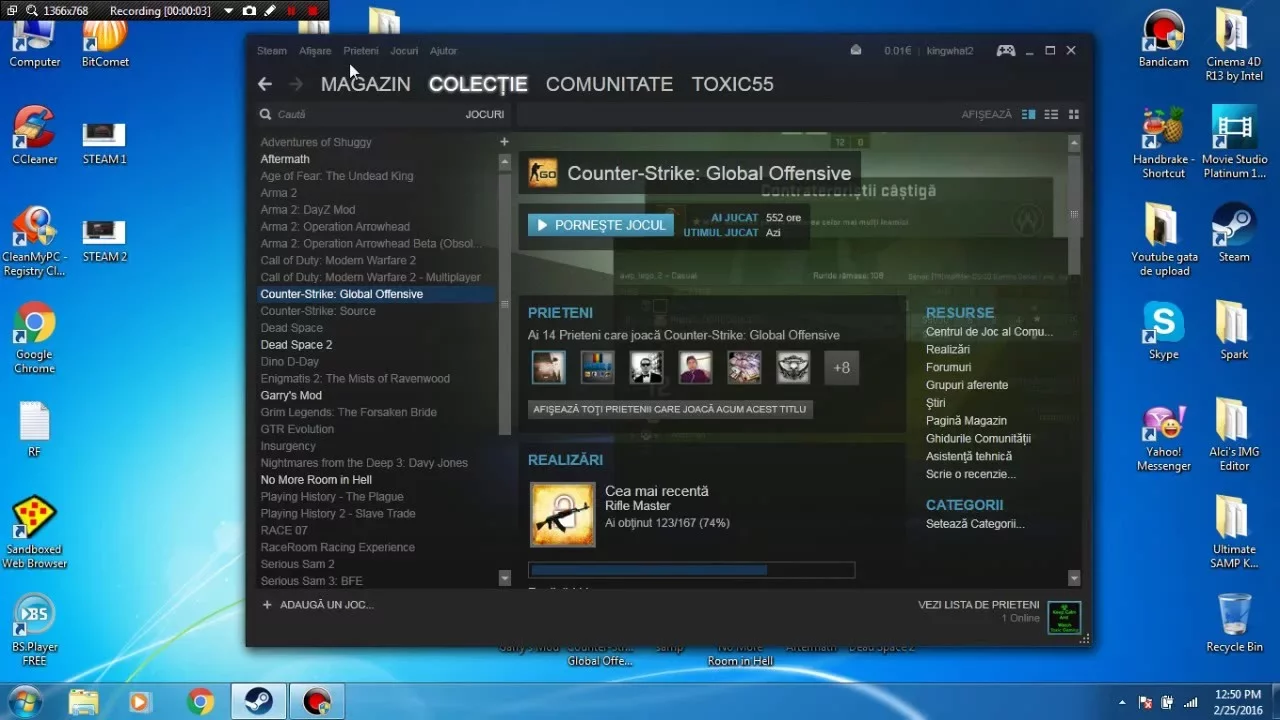Viewport: 1280px width, 720px height.
Task: Click the friends list avatar at bottom right
Action: pos(1064,617)
